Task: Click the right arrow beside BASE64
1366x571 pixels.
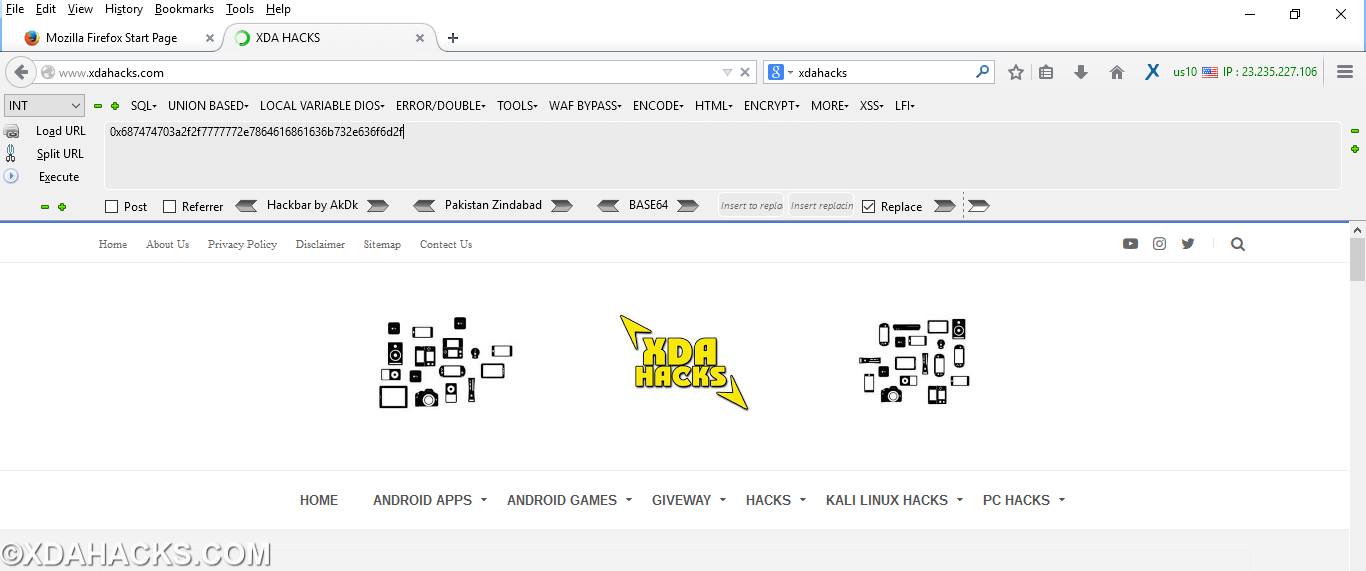Action: coord(687,206)
